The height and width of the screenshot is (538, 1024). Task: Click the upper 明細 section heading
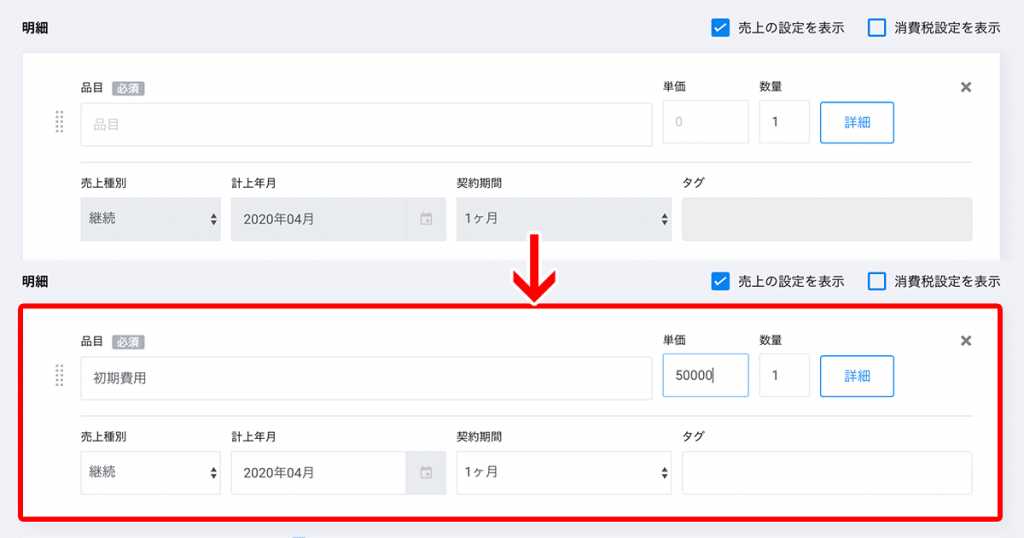pyautogui.click(x=35, y=28)
